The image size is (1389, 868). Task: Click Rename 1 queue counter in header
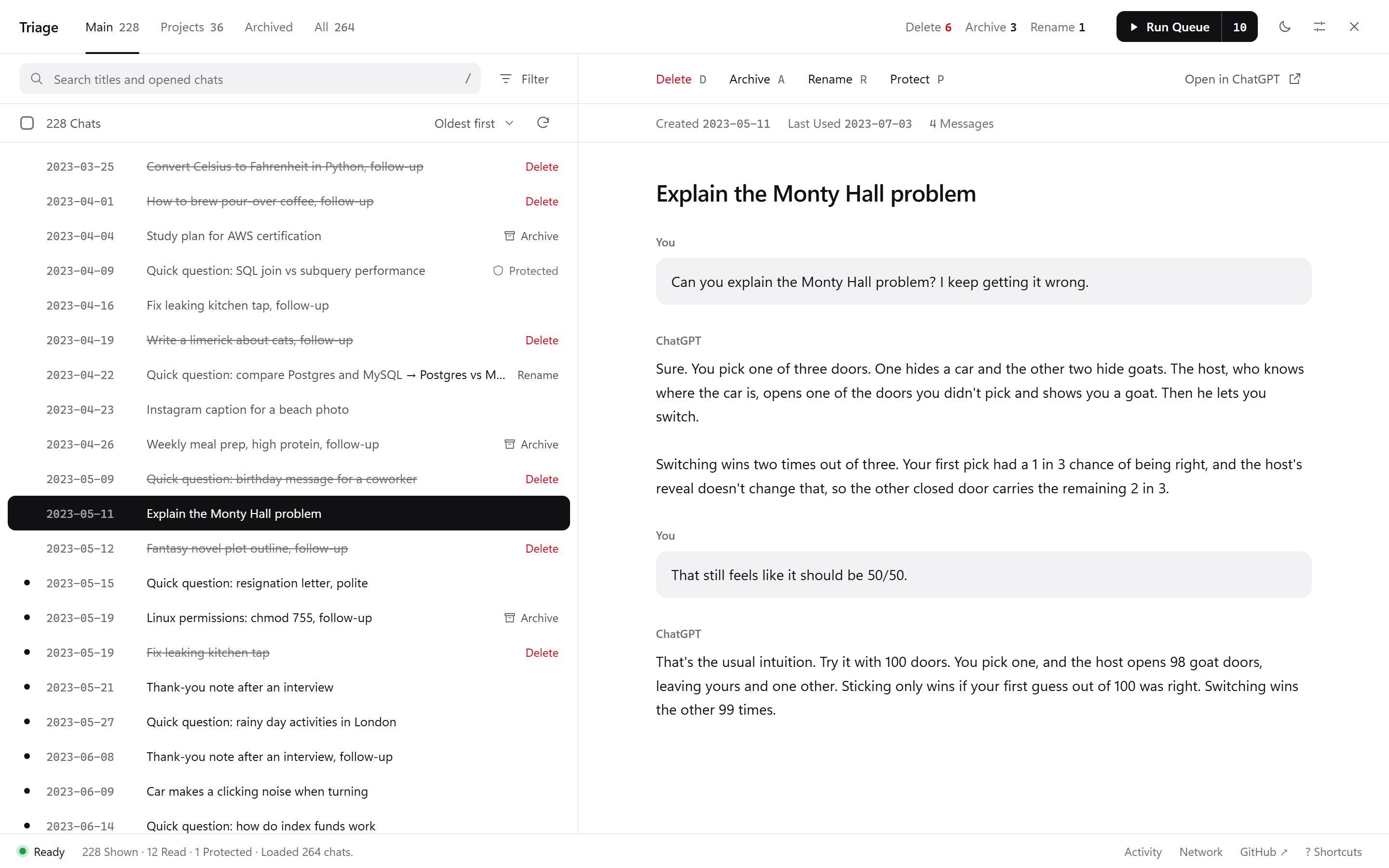pyautogui.click(x=1057, y=27)
